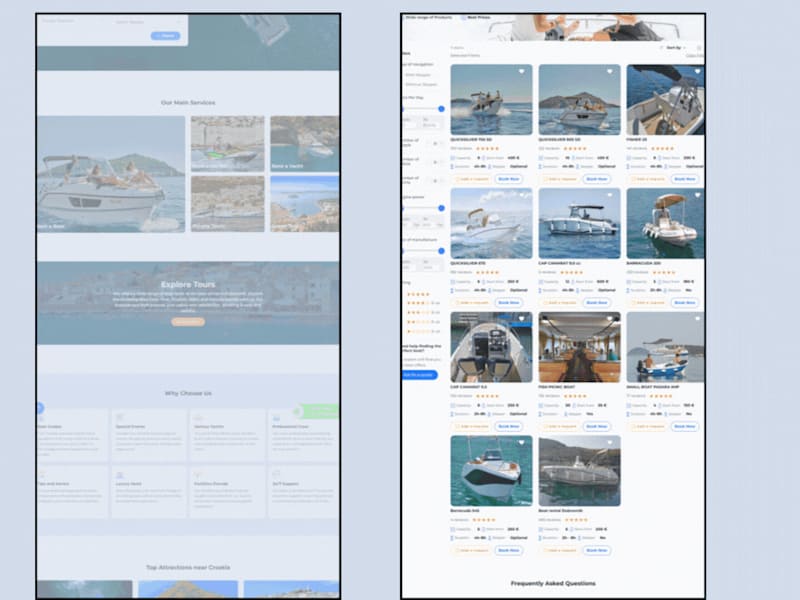
Task: Open the Fish Picnic Boat interior photo
Action: (x=580, y=347)
